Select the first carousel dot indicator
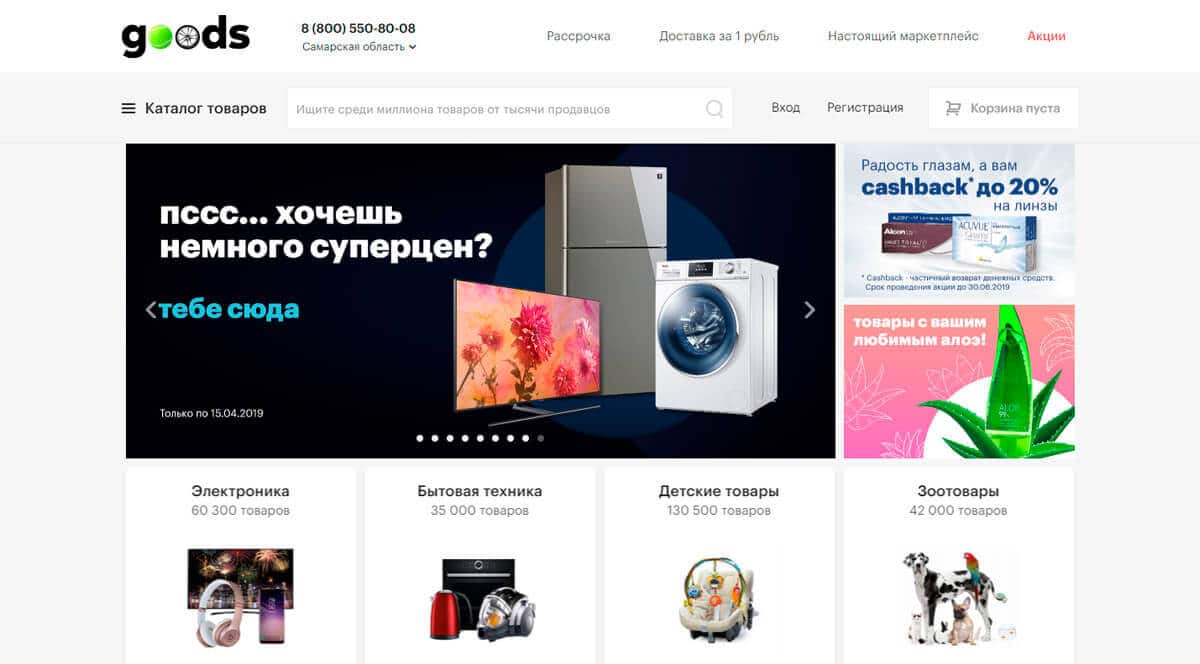This screenshot has width=1200, height=664. coord(420,438)
